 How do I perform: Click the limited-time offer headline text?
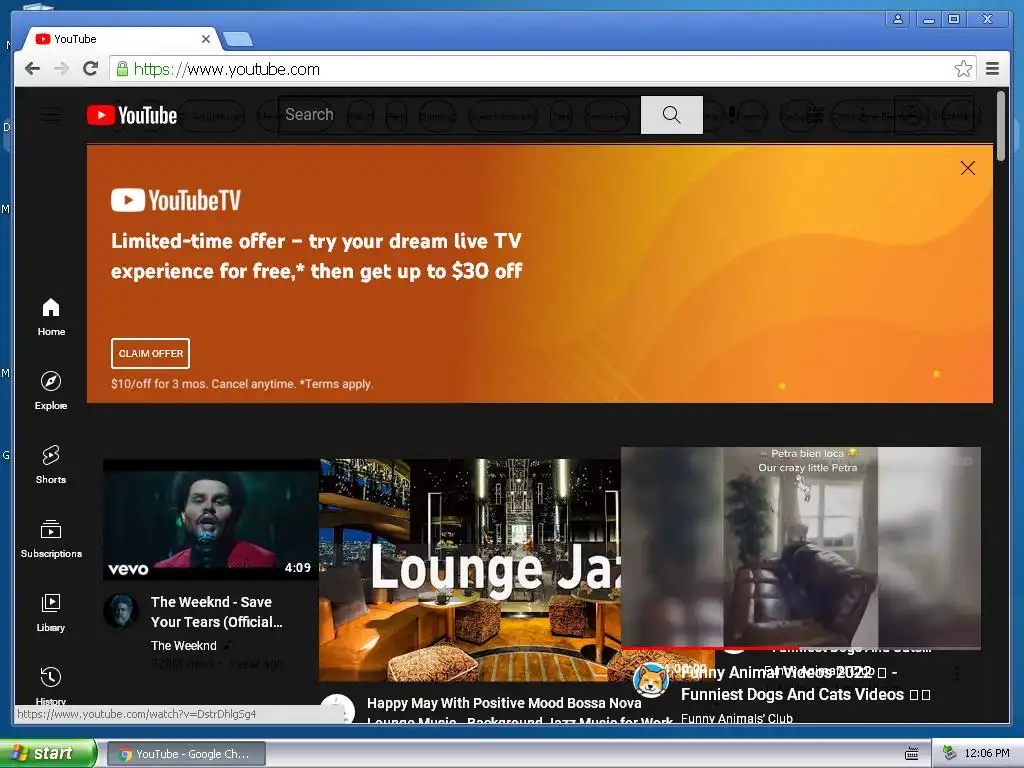(x=317, y=255)
